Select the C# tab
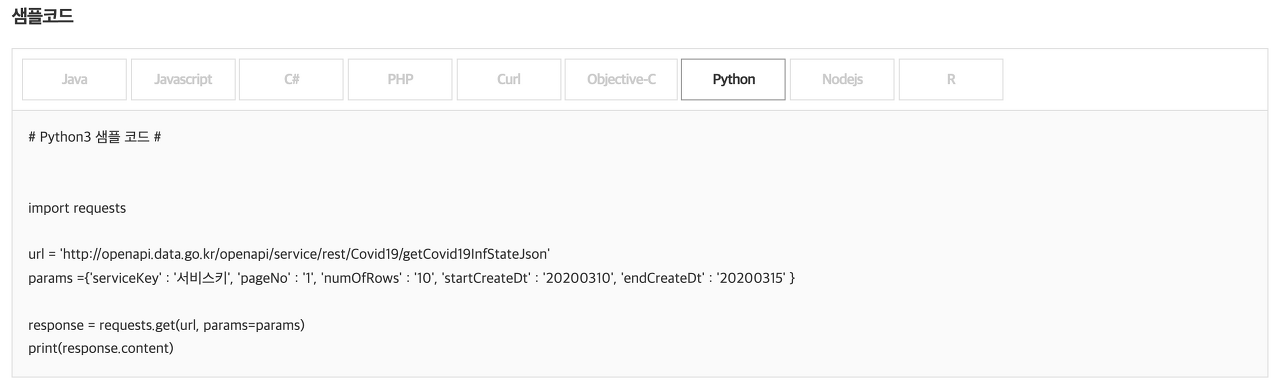 (293, 80)
